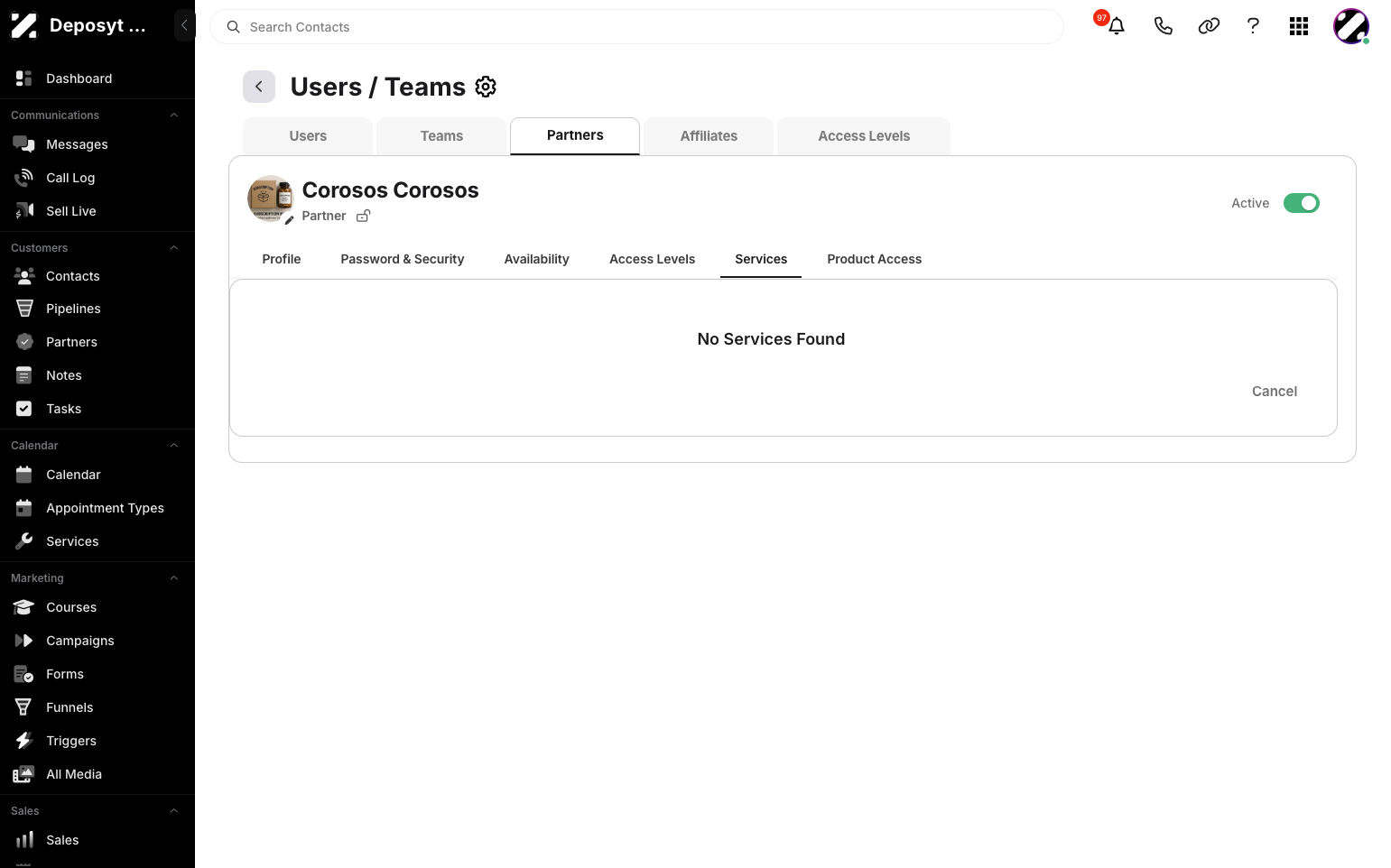Collapse the Customers sidebar section
This screenshot has height=868, width=1391.
pos(174,248)
